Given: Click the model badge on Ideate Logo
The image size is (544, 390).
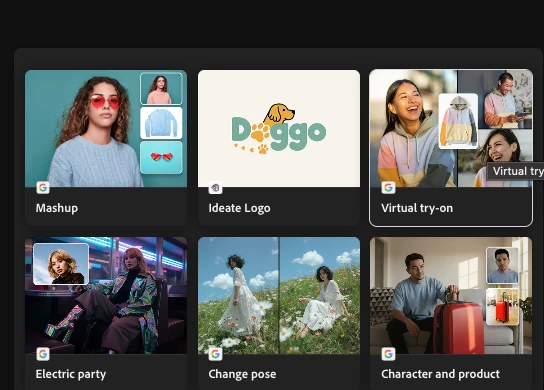Looking at the screenshot, I should 215,188.
